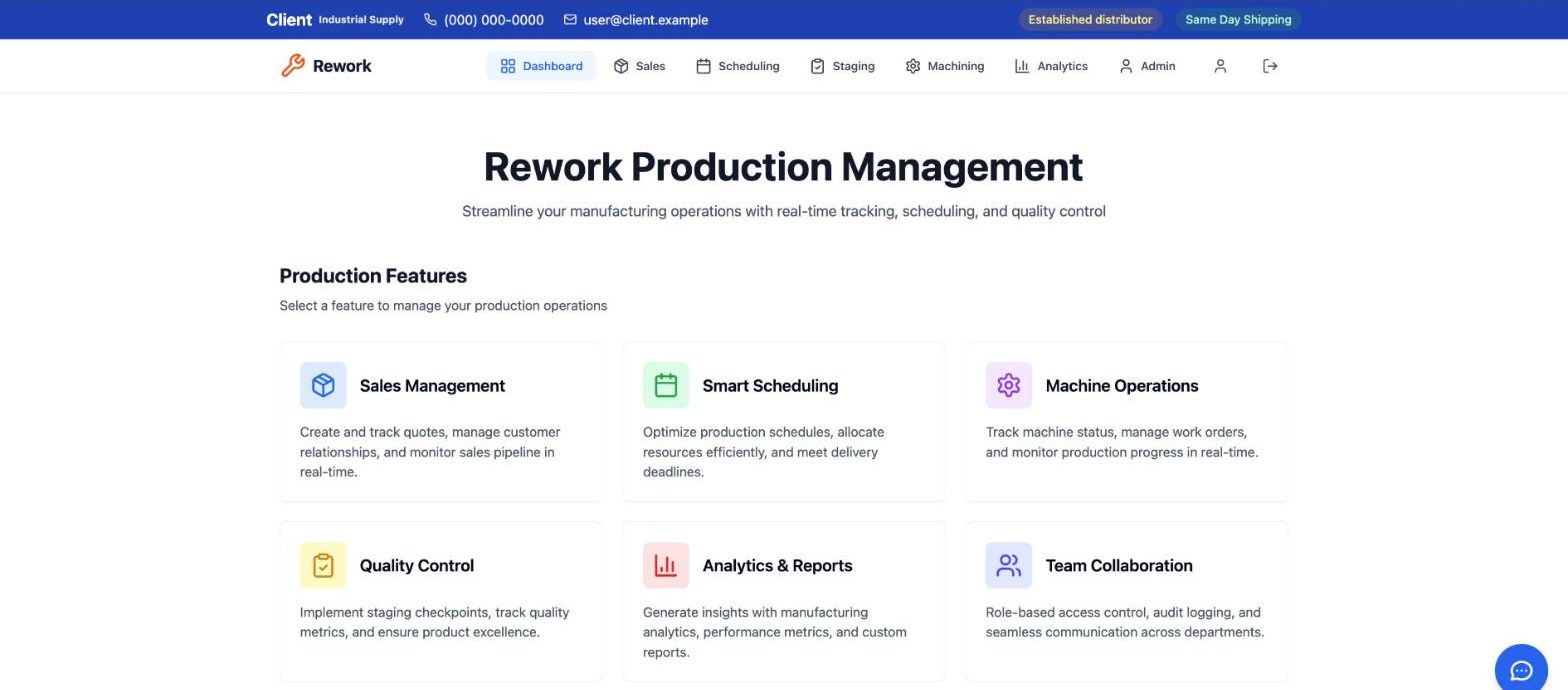Click the purple gear Machine Operations icon
Viewport: 1568px width, 690px height.
pos(1008,385)
